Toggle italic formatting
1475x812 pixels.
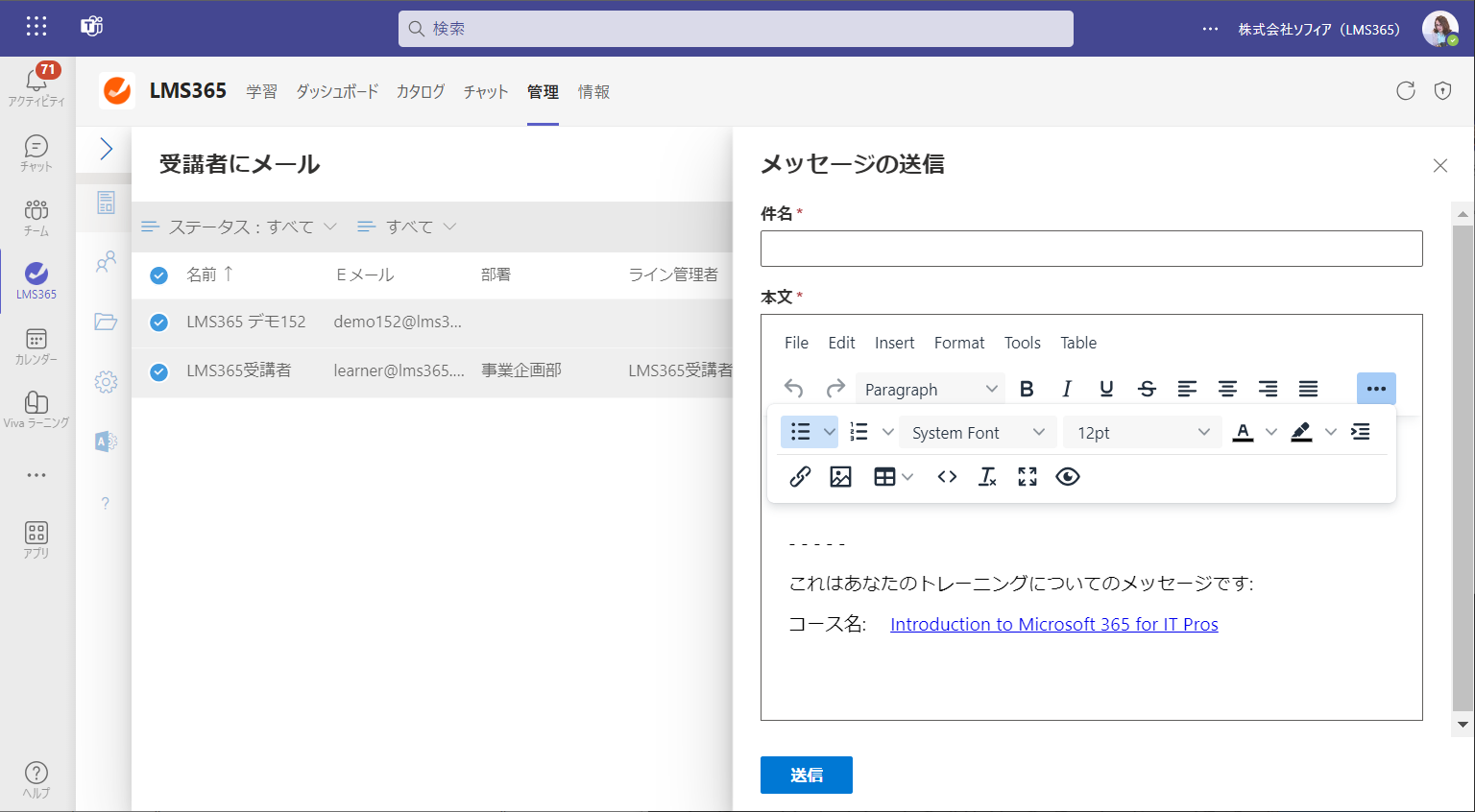point(1067,389)
